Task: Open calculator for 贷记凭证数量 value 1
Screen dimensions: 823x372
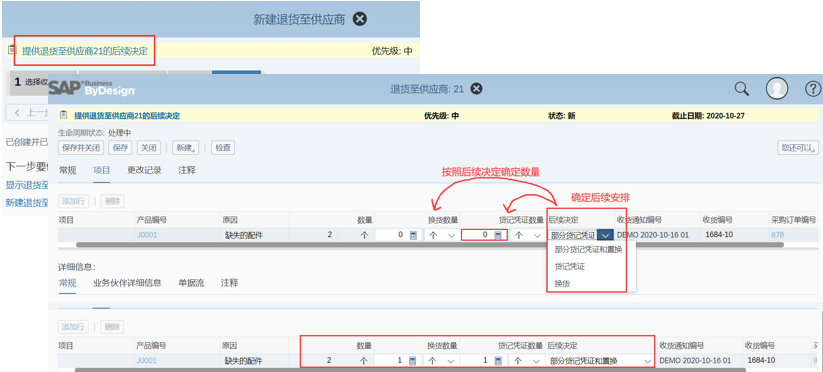Action: [x=498, y=361]
